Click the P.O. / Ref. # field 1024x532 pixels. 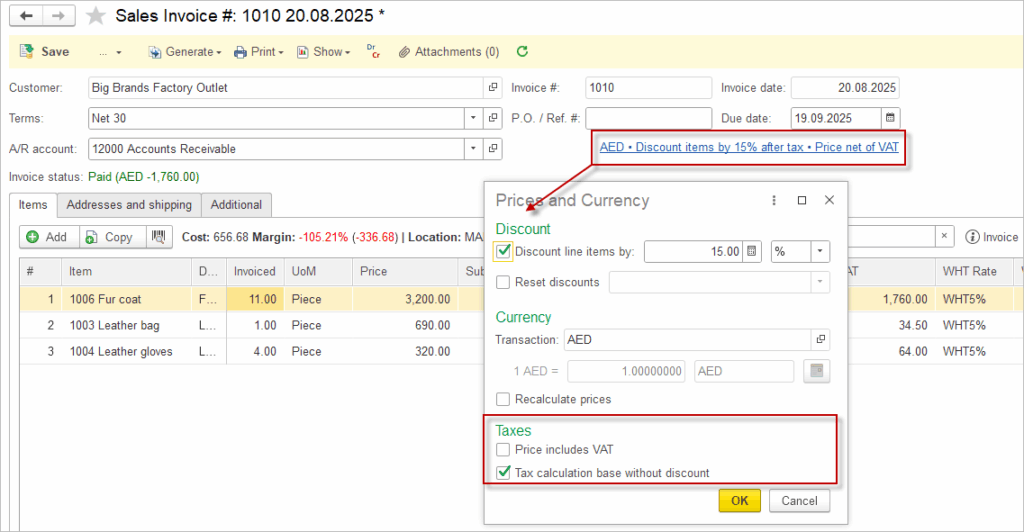(648, 118)
